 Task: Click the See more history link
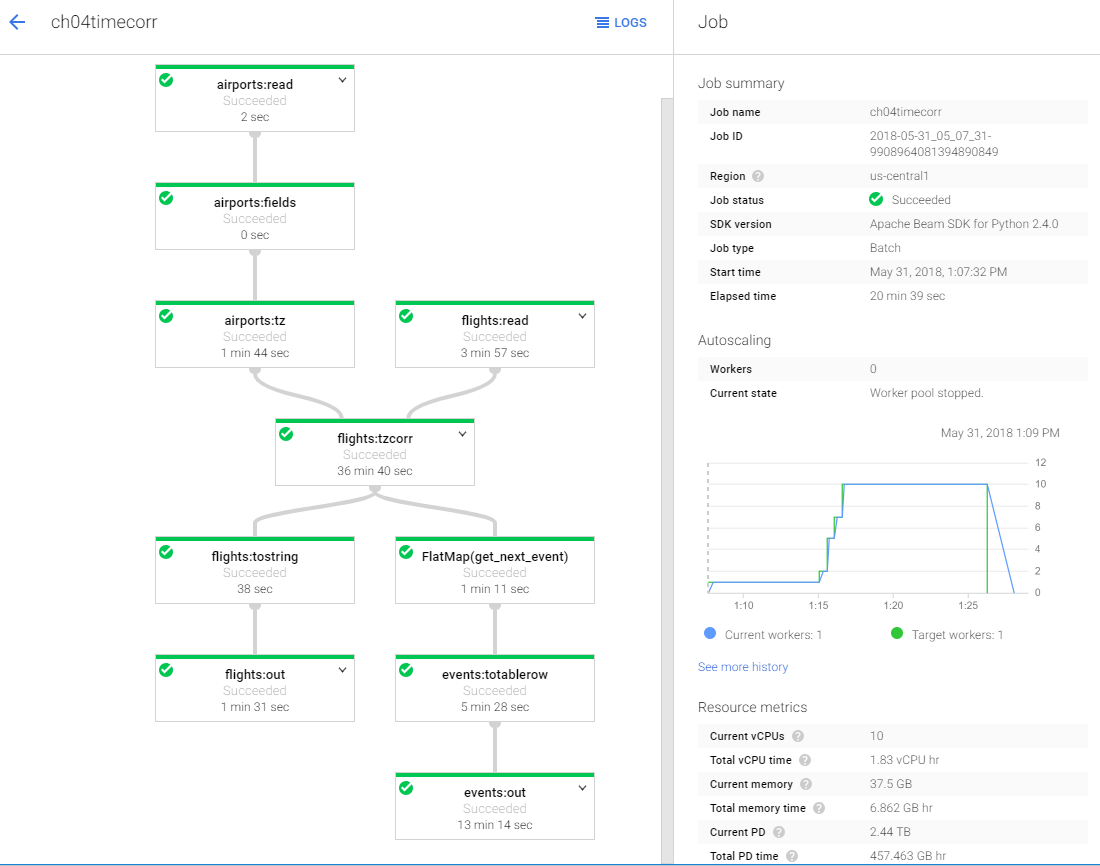(742, 666)
